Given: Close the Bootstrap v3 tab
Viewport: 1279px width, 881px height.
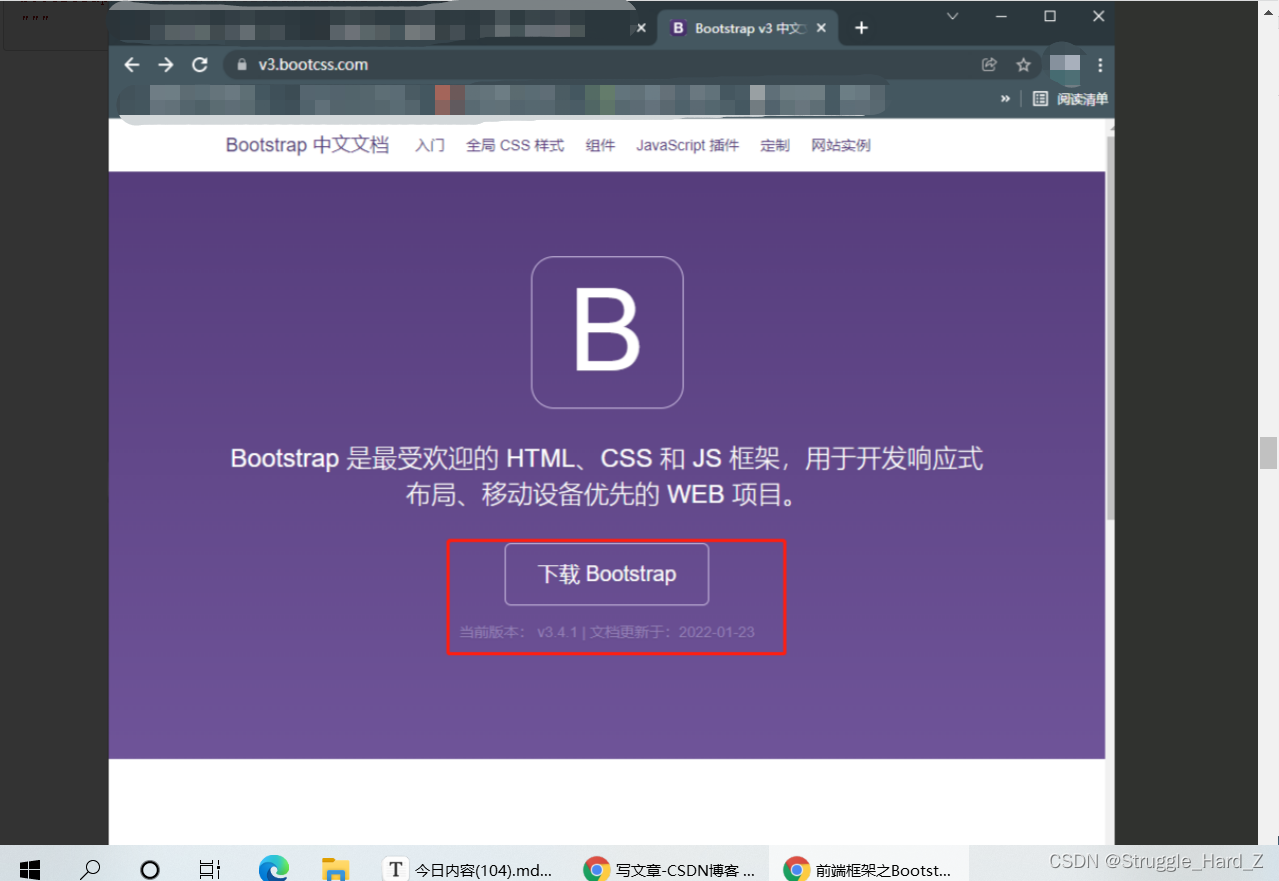Looking at the screenshot, I should 822,28.
